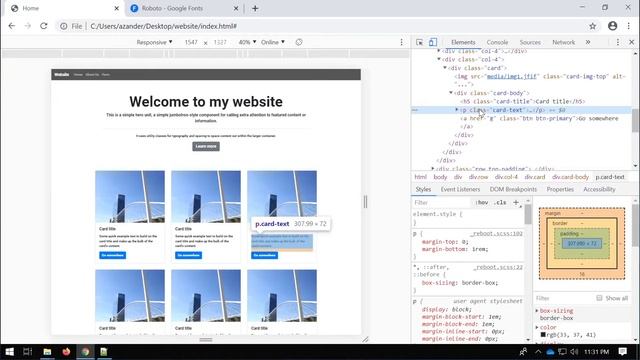Screen dimensions: 640x360
Task: Close the Home tab
Action: (116, 8)
